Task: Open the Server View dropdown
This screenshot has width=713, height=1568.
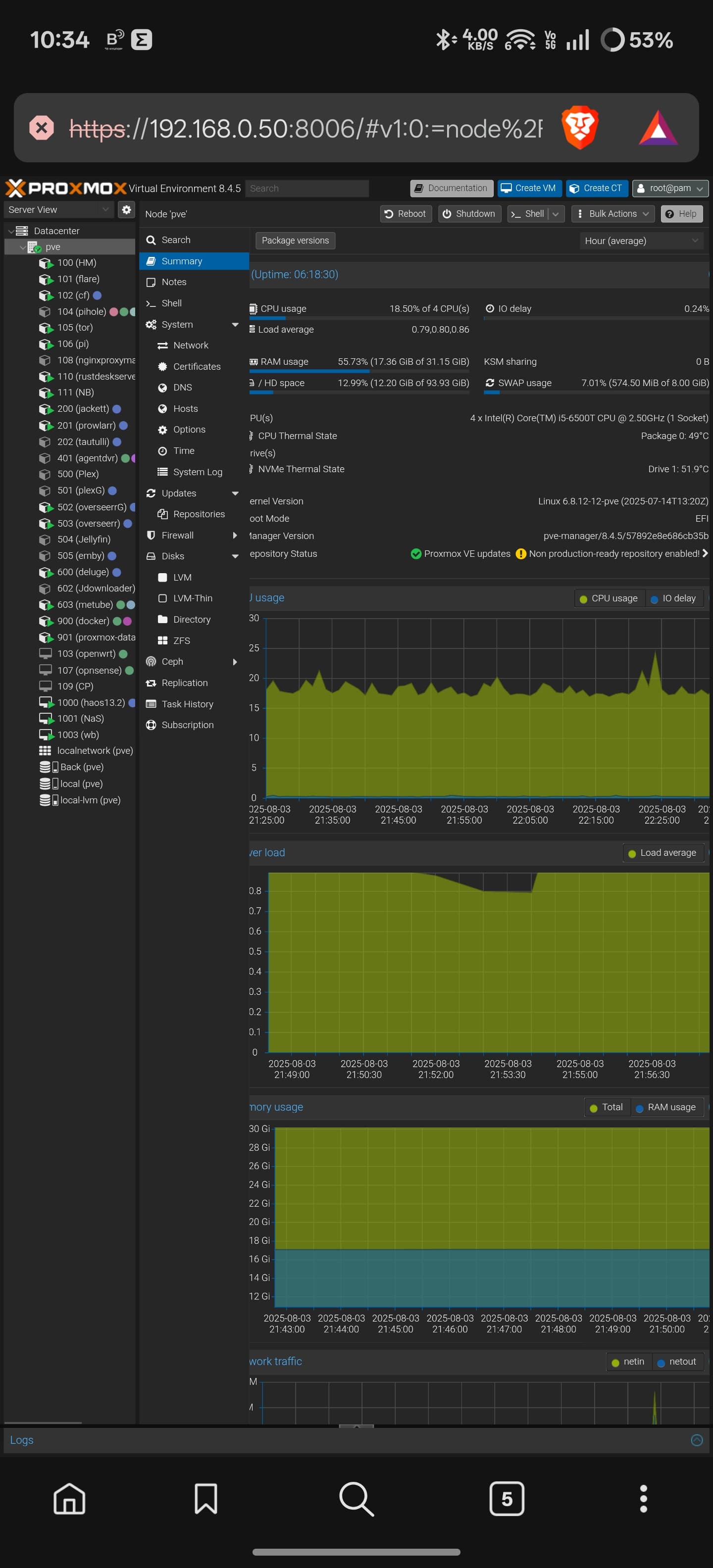Action: [59, 209]
